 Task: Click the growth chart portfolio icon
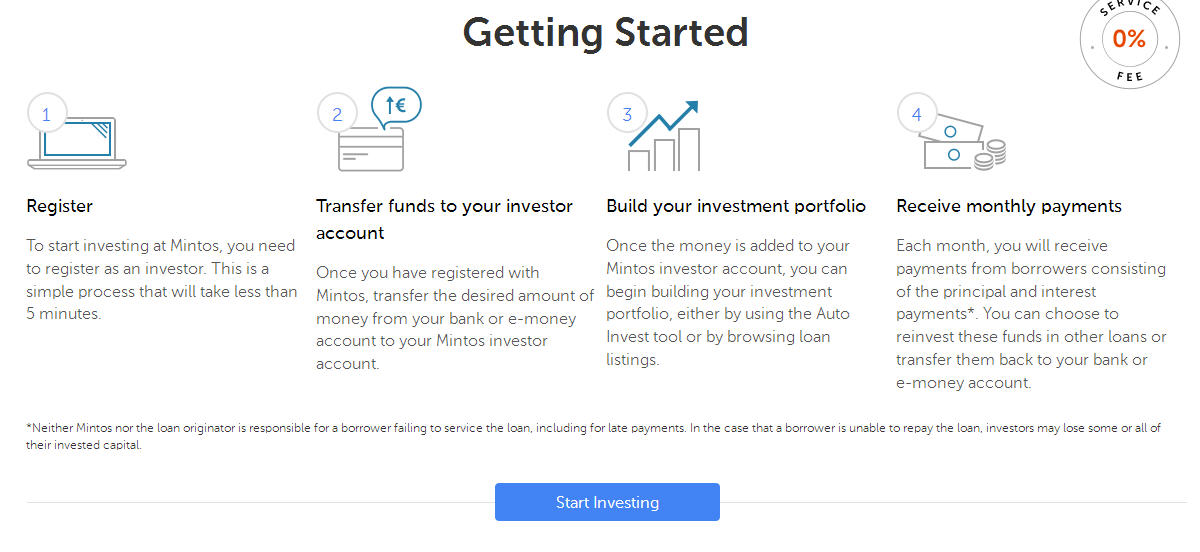[x=664, y=135]
